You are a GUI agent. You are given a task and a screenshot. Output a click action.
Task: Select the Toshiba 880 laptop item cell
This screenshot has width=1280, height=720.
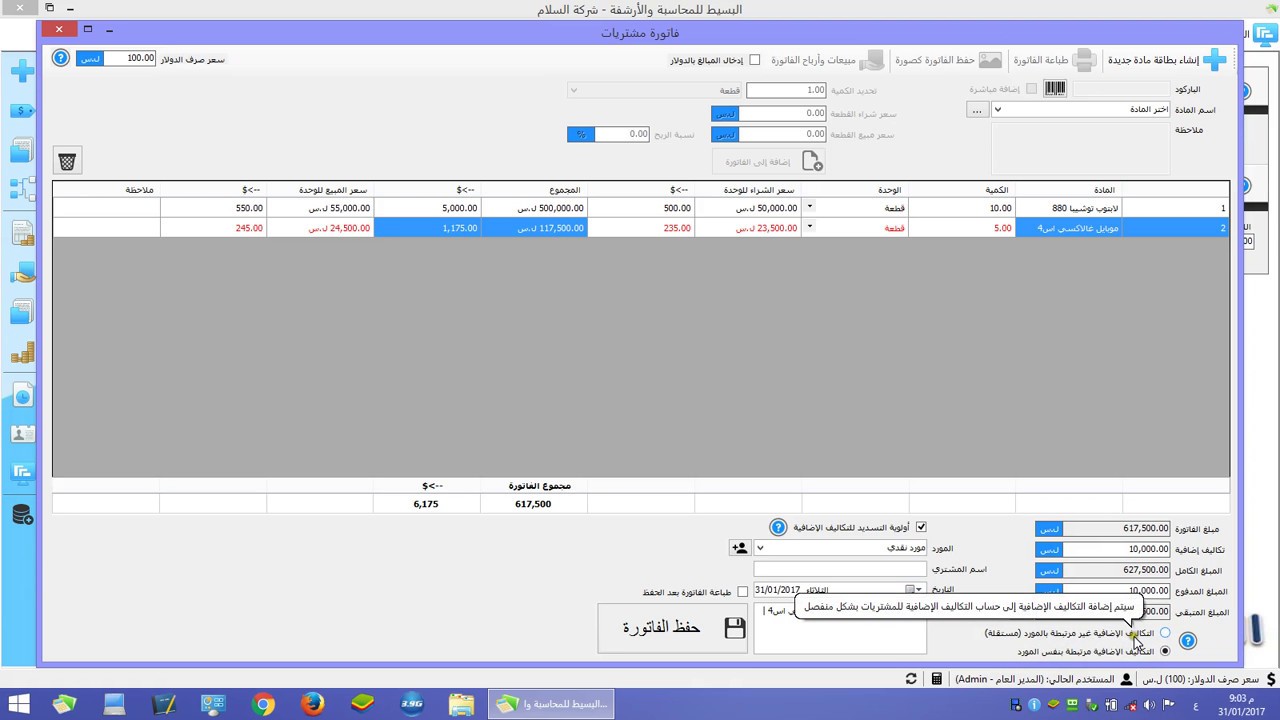point(1069,208)
